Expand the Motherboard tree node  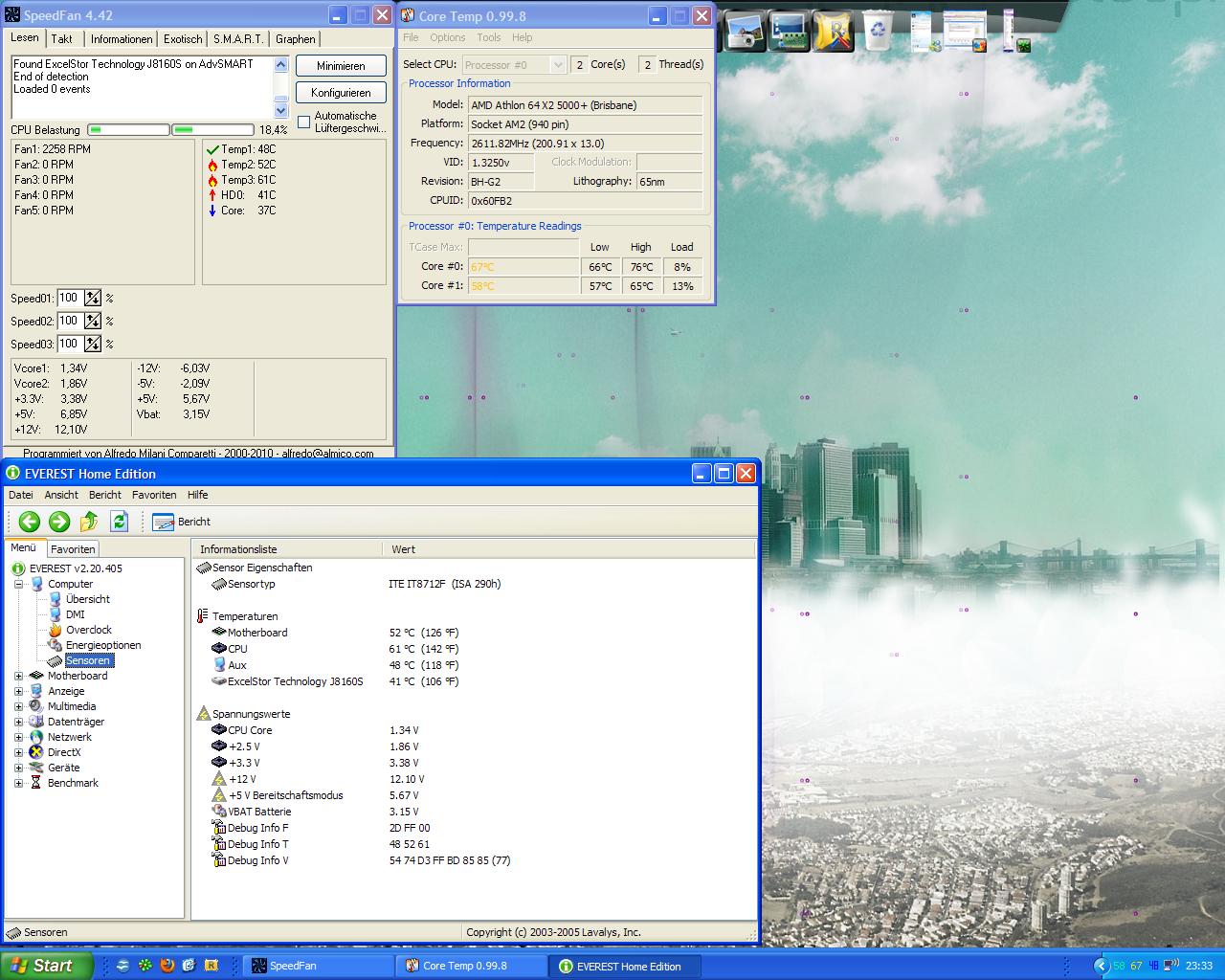click(18, 676)
